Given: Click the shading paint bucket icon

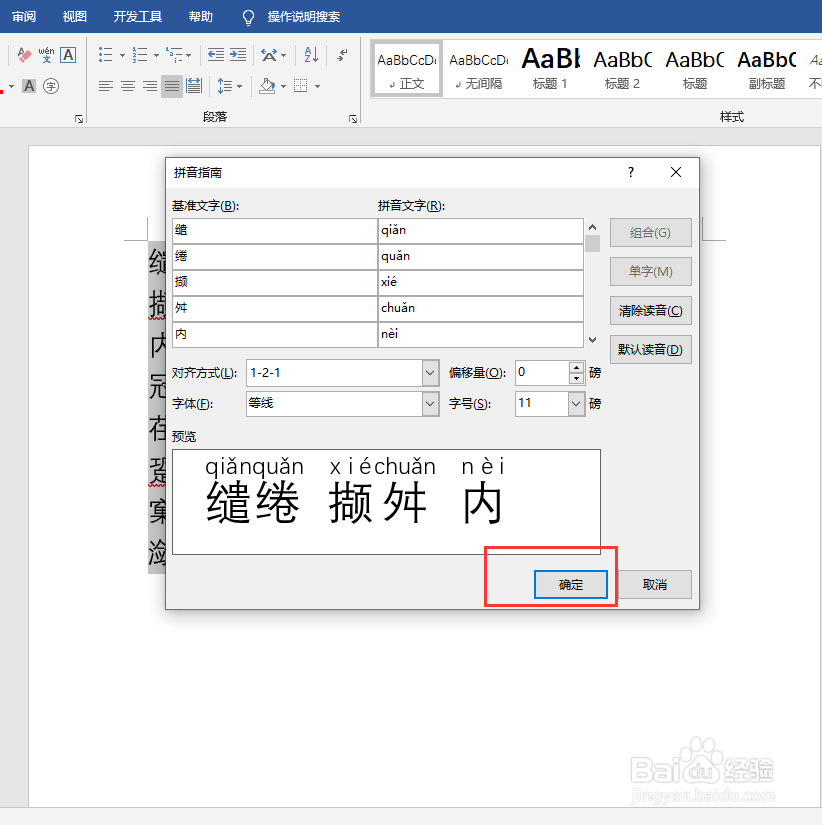Looking at the screenshot, I should 266,86.
